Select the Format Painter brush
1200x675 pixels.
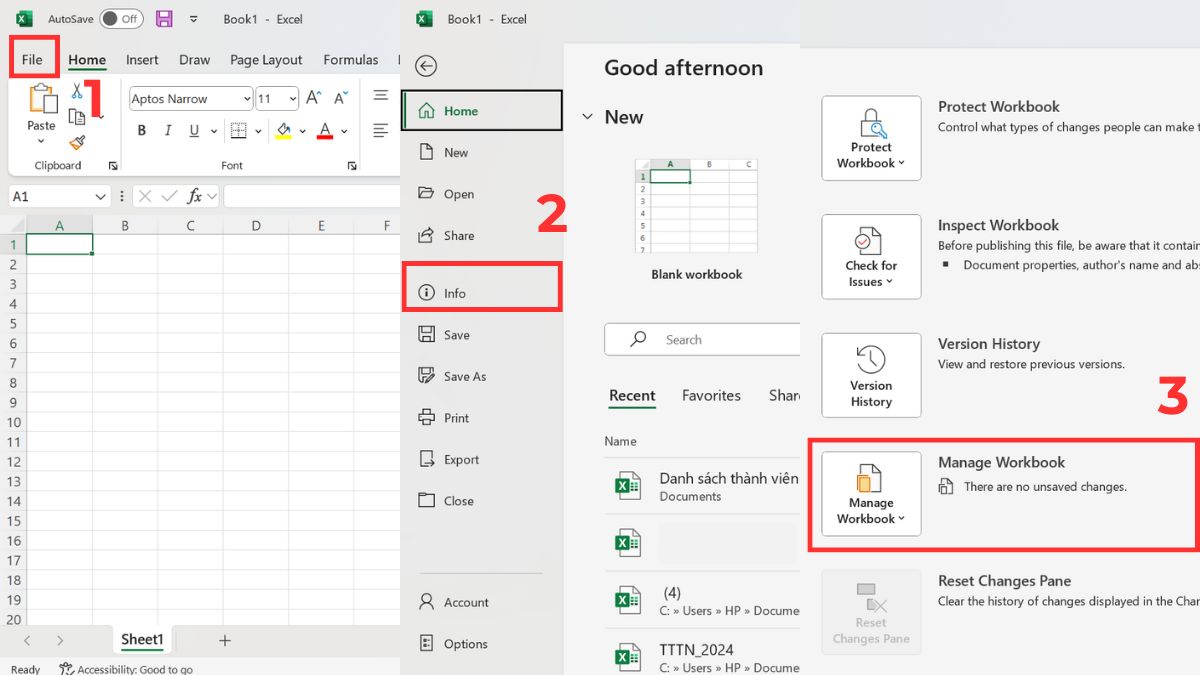(78, 143)
